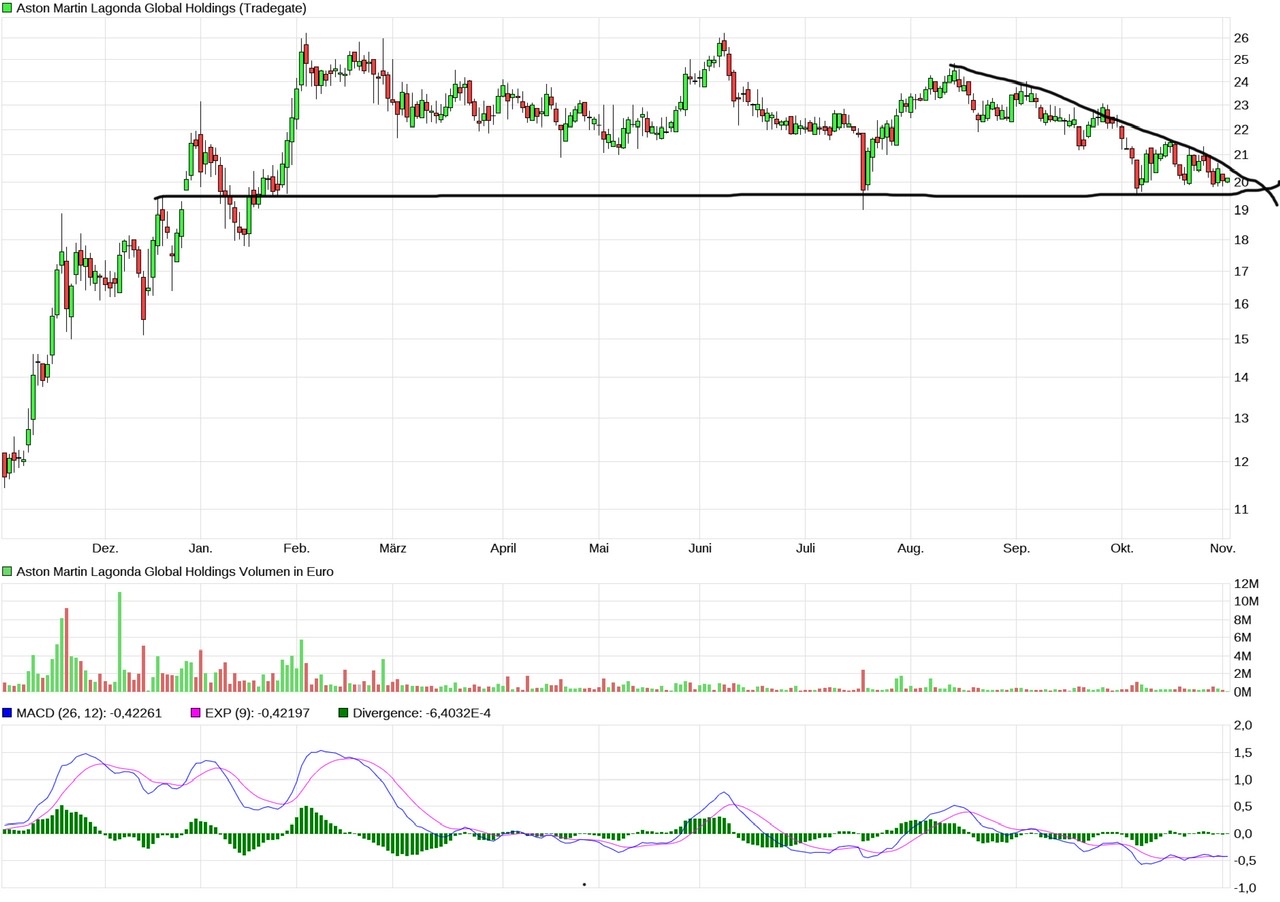Click the '26' price axis label
The height and width of the screenshot is (902, 1280).
[1241, 38]
